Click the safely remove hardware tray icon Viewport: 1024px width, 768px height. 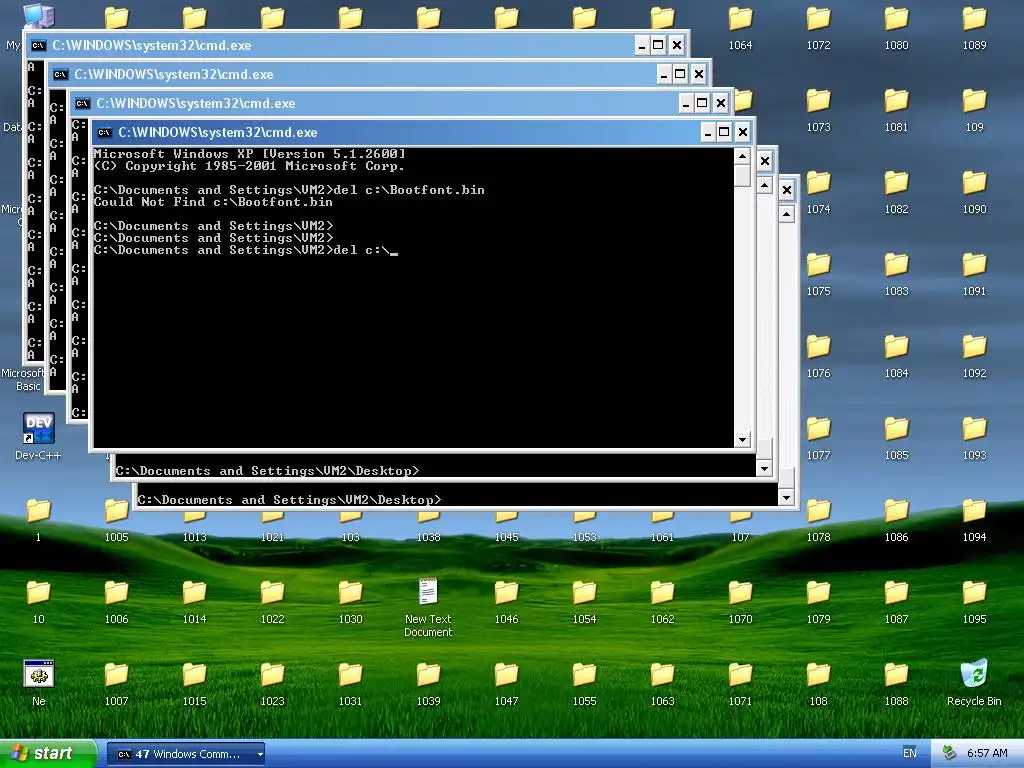[x=950, y=753]
